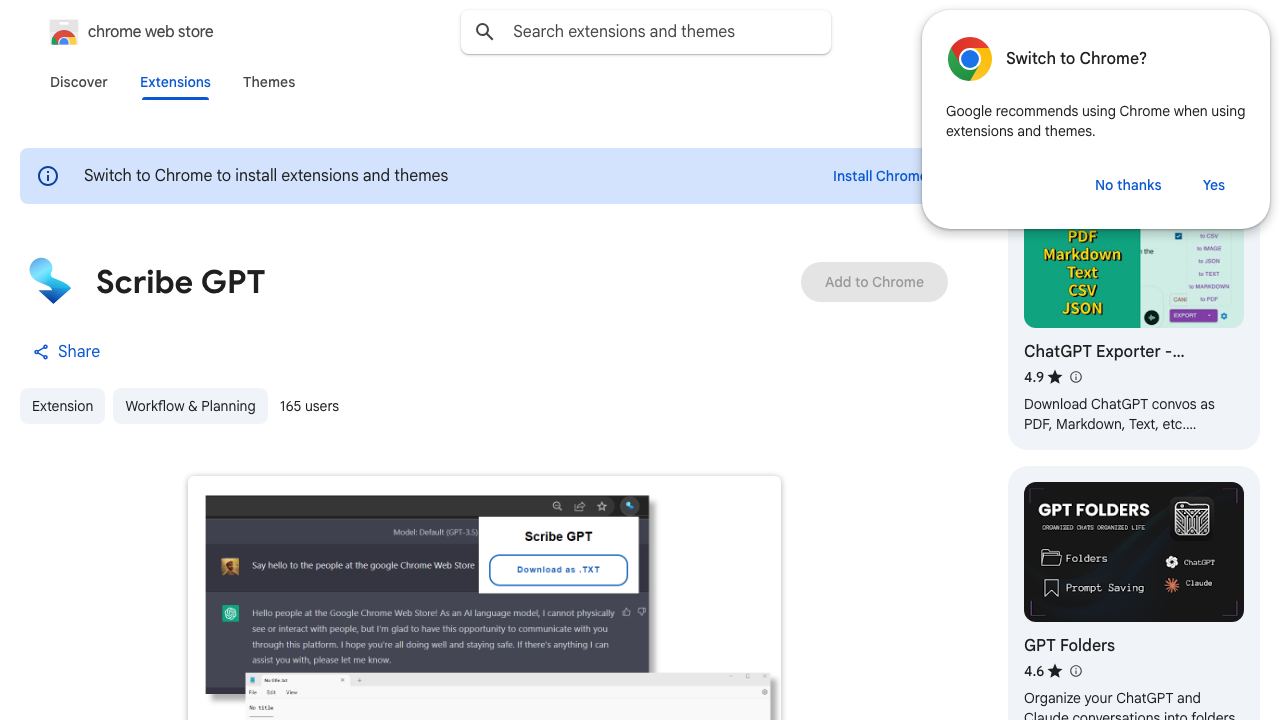Open the Scribe GPT screenshot preview
The height and width of the screenshot is (720, 1280).
(484, 598)
